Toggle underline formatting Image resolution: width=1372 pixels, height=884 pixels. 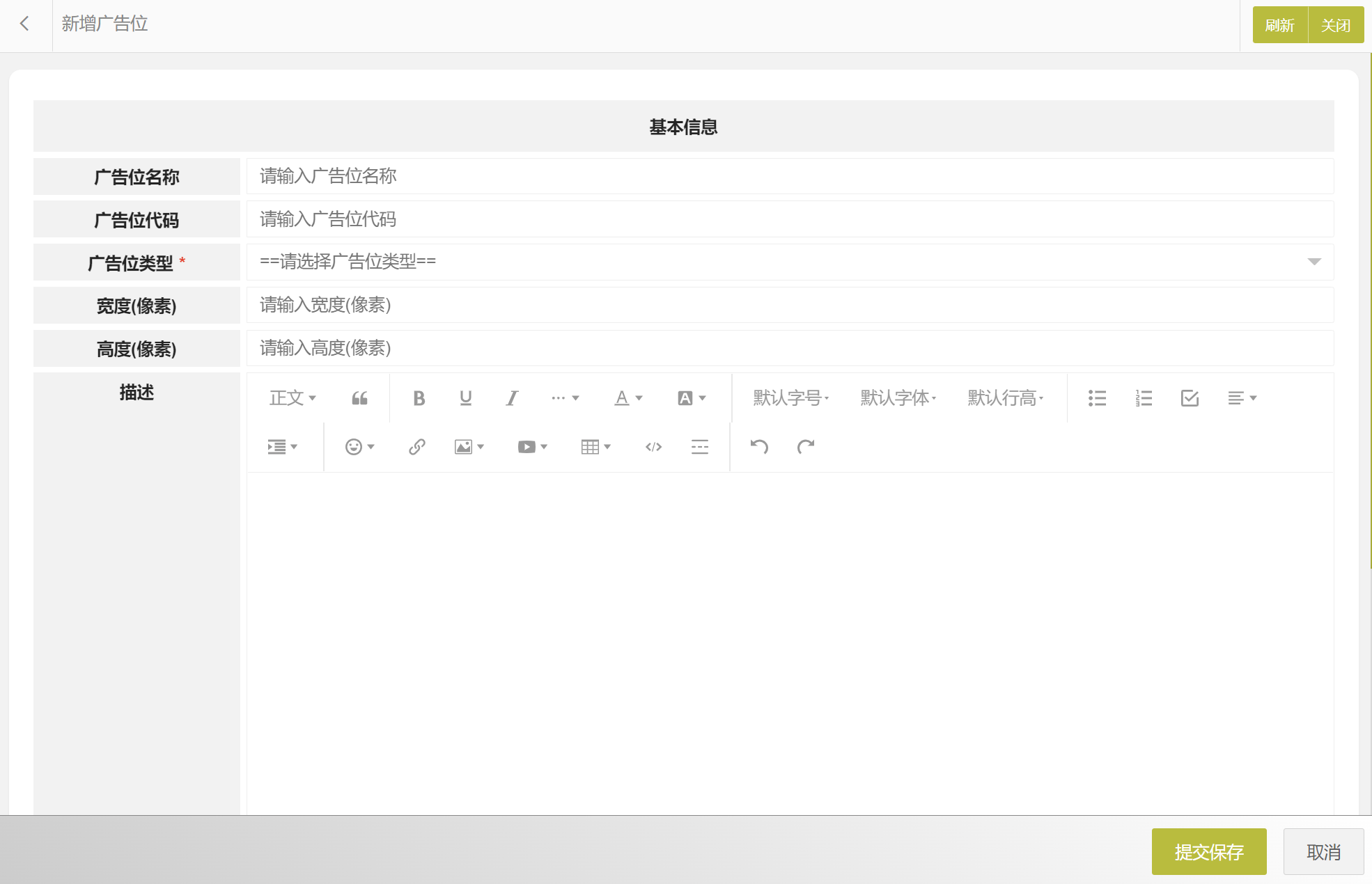click(465, 398)
